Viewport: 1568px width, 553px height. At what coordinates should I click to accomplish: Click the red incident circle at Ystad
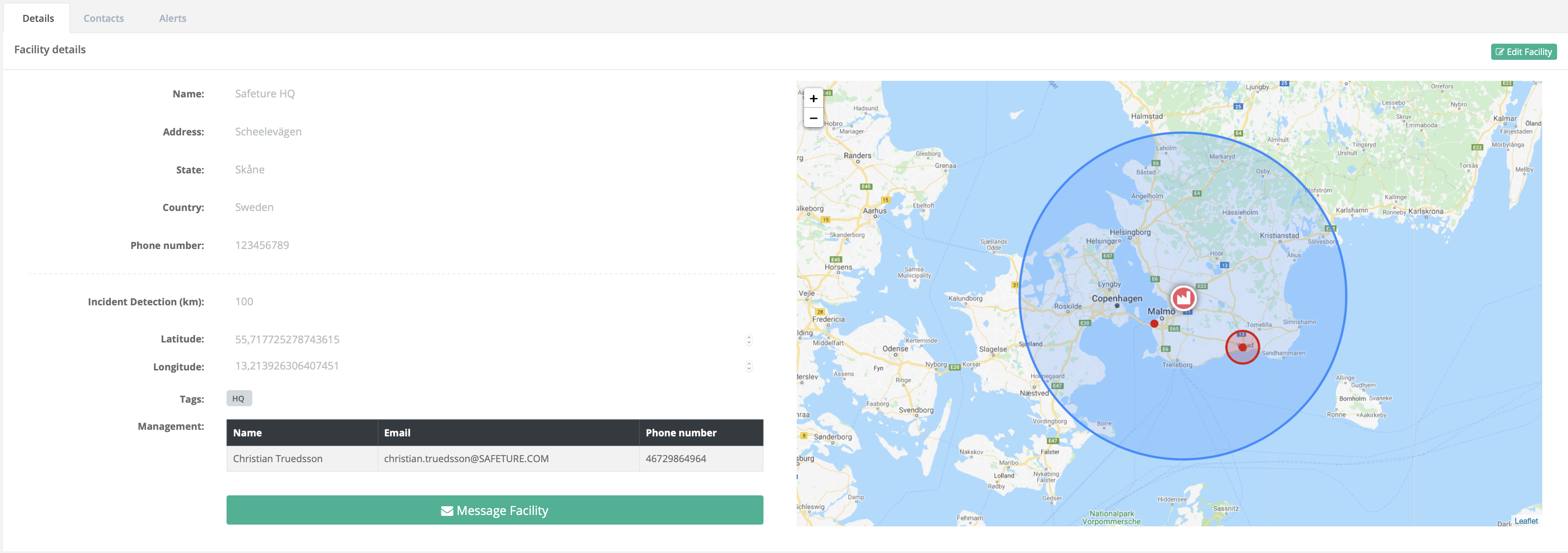tap(1242, 347)
